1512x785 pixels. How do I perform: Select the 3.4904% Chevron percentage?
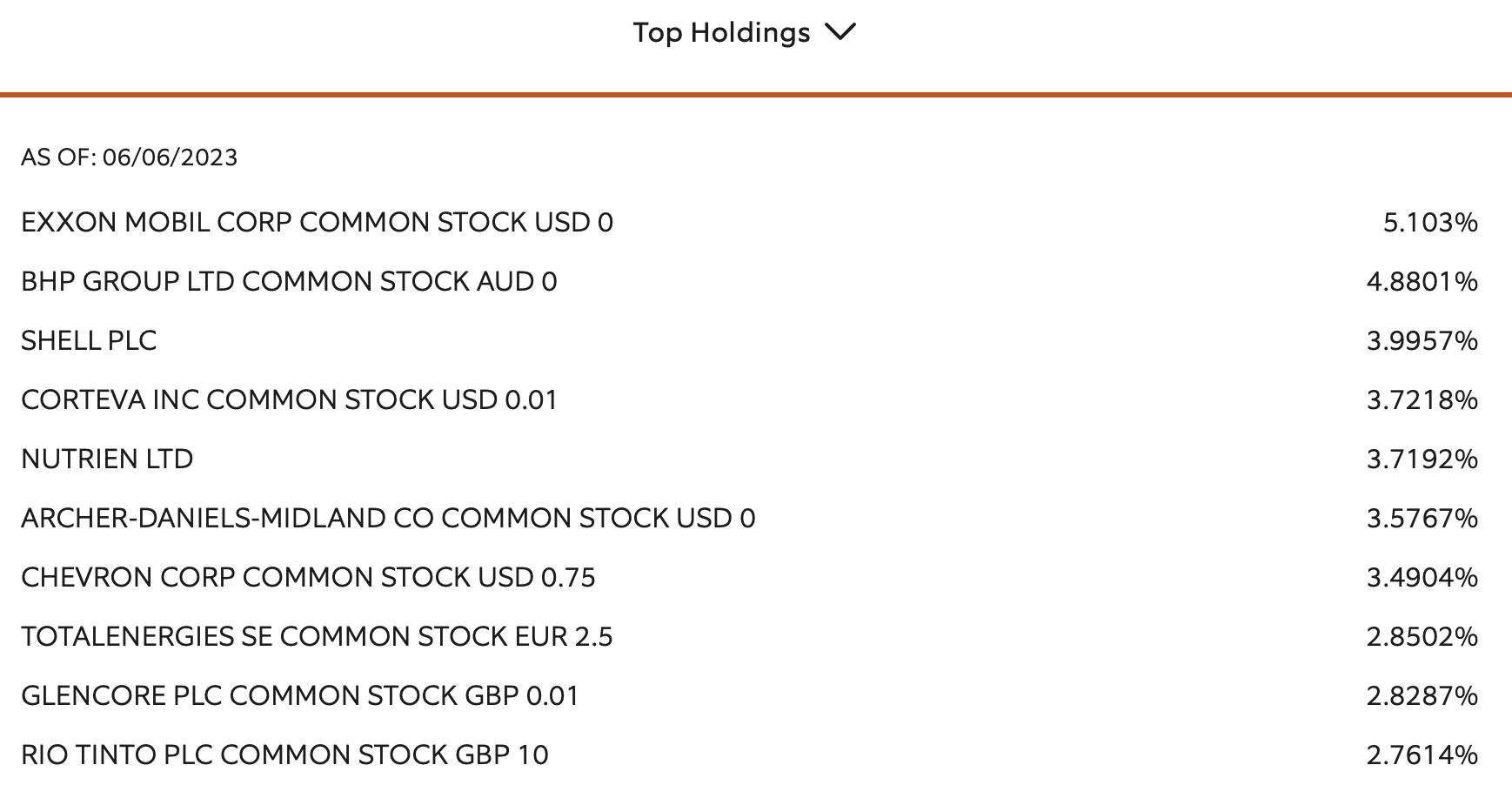(1422, 578)
